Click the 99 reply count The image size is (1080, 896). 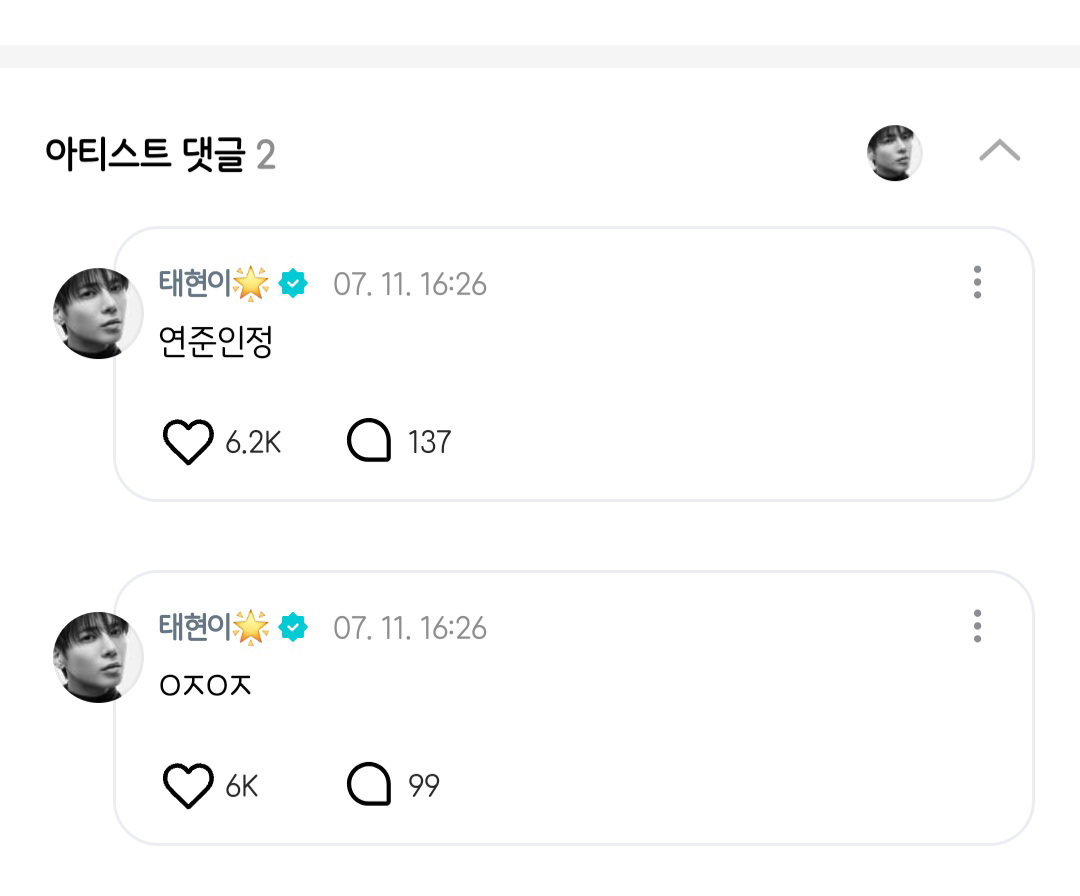[x=424, y=786]
